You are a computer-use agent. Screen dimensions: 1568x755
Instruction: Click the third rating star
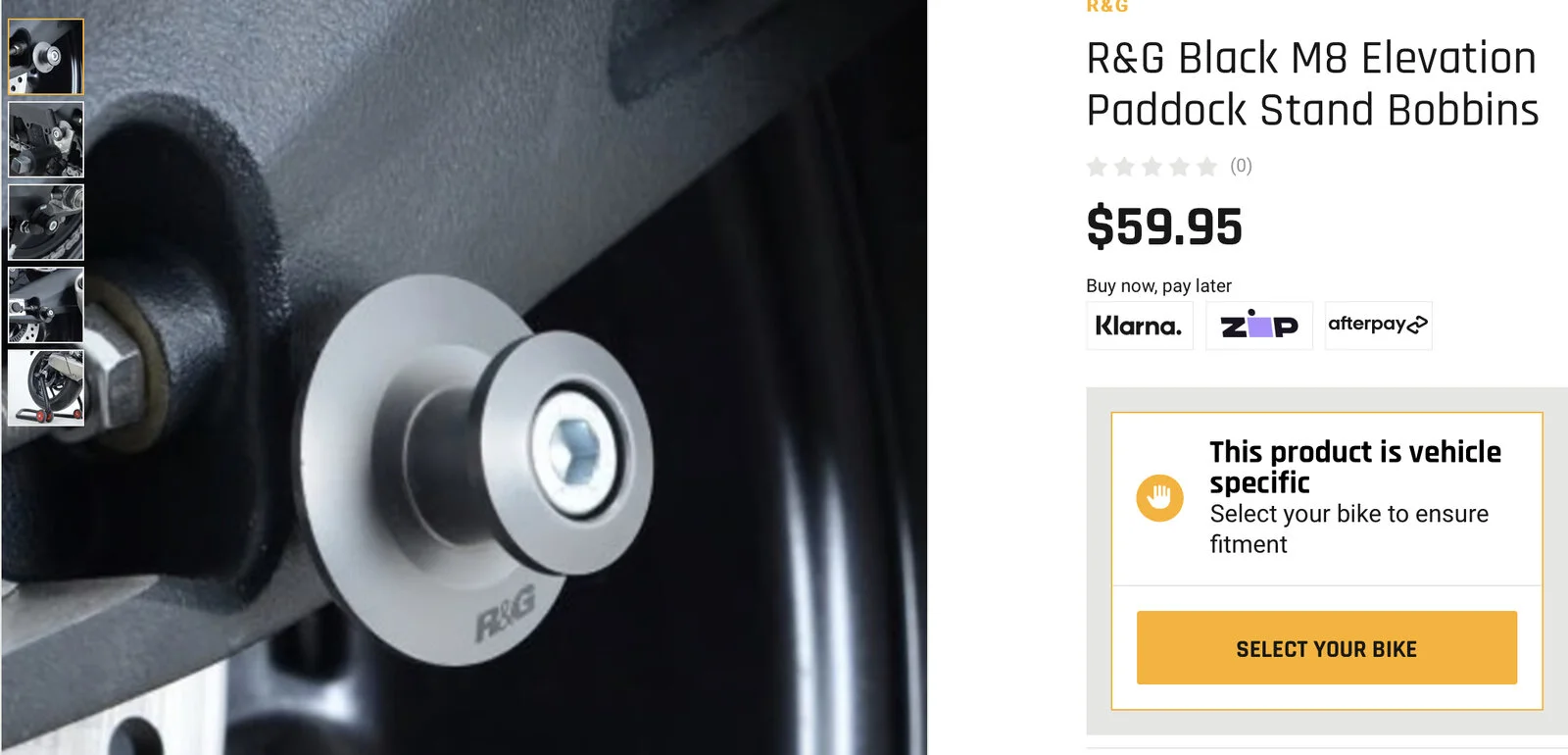click(1152, 167)
